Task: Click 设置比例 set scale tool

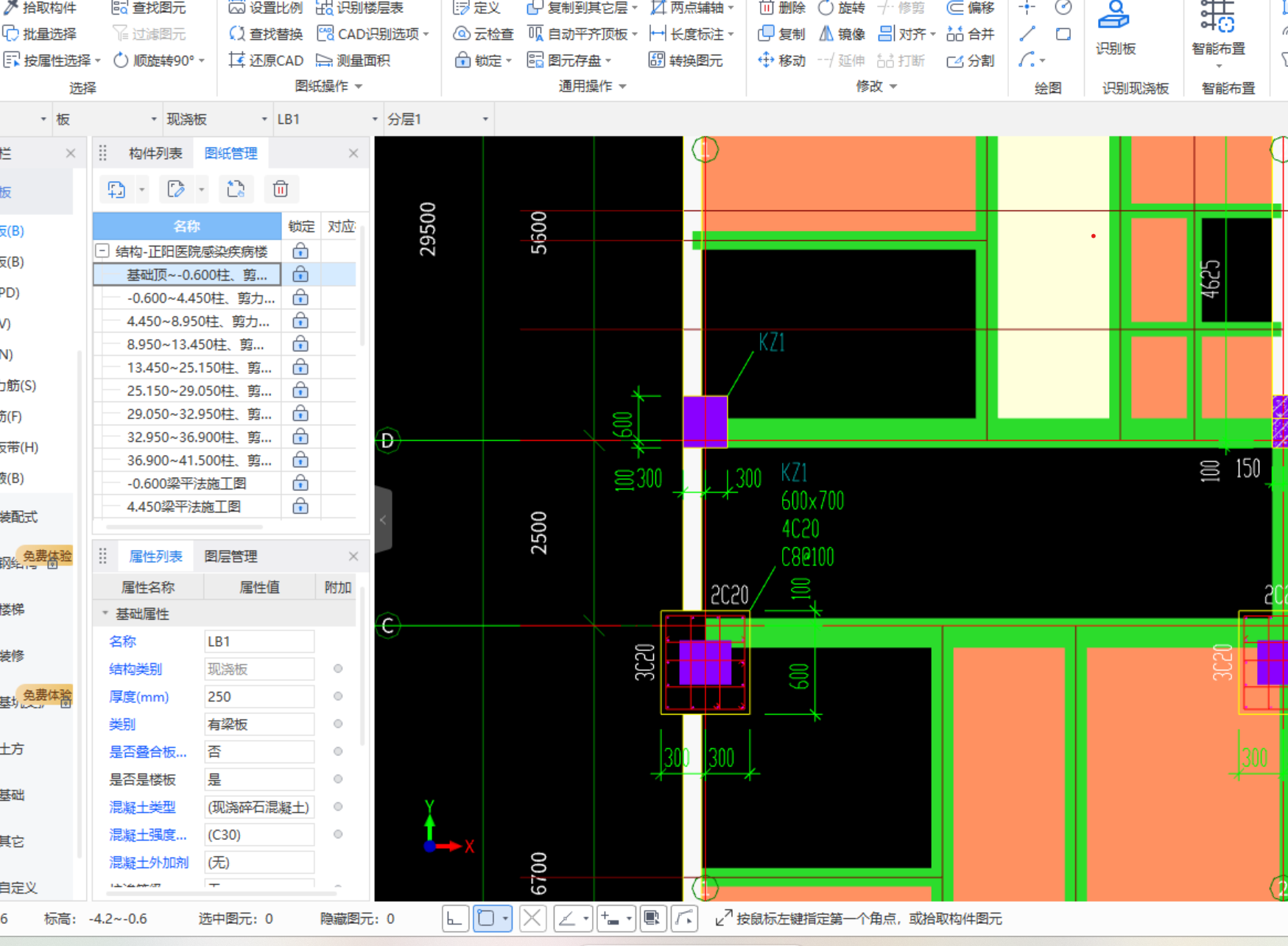Action: click(x=265, y=8)
